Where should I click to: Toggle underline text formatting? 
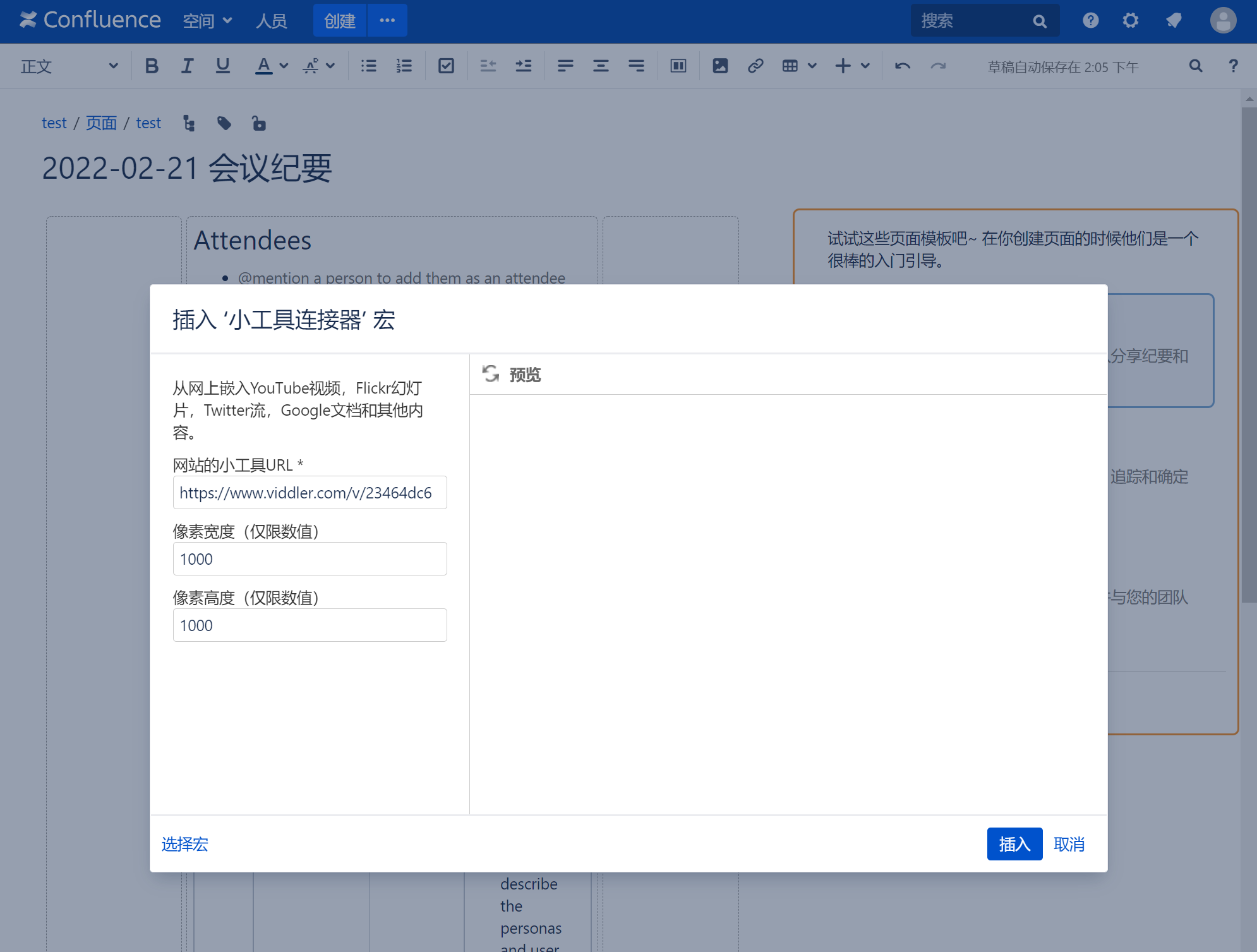[x=222, y=66]
